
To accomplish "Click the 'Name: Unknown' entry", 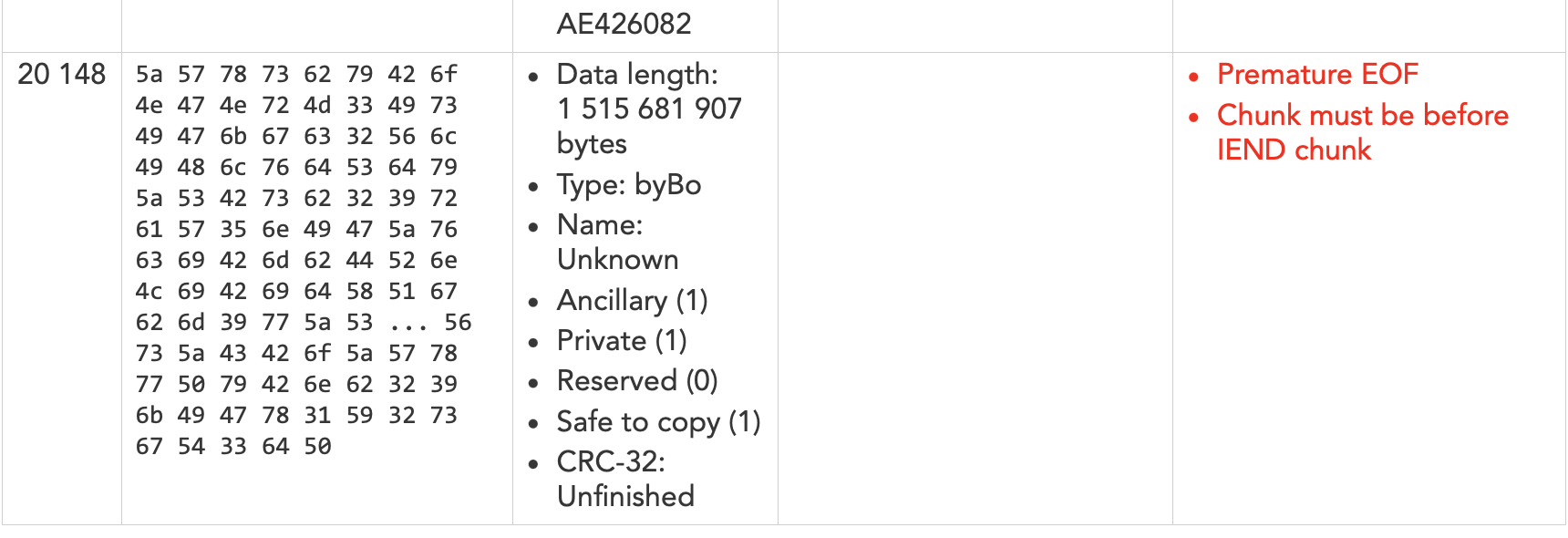I will pos(617,242).
